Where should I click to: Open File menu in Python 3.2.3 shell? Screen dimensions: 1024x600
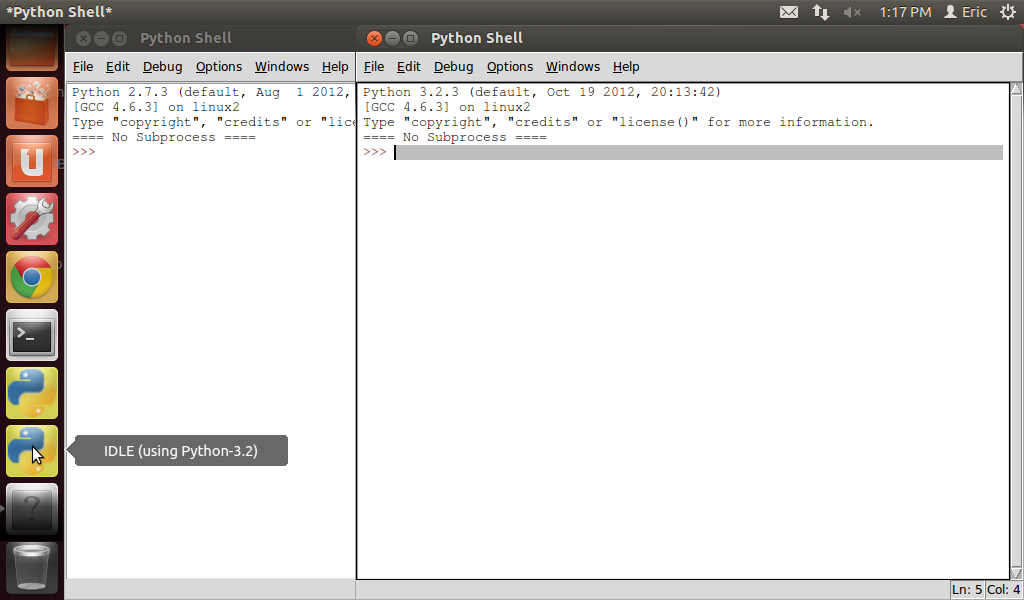pyautogui.click(x=374, y=67)
